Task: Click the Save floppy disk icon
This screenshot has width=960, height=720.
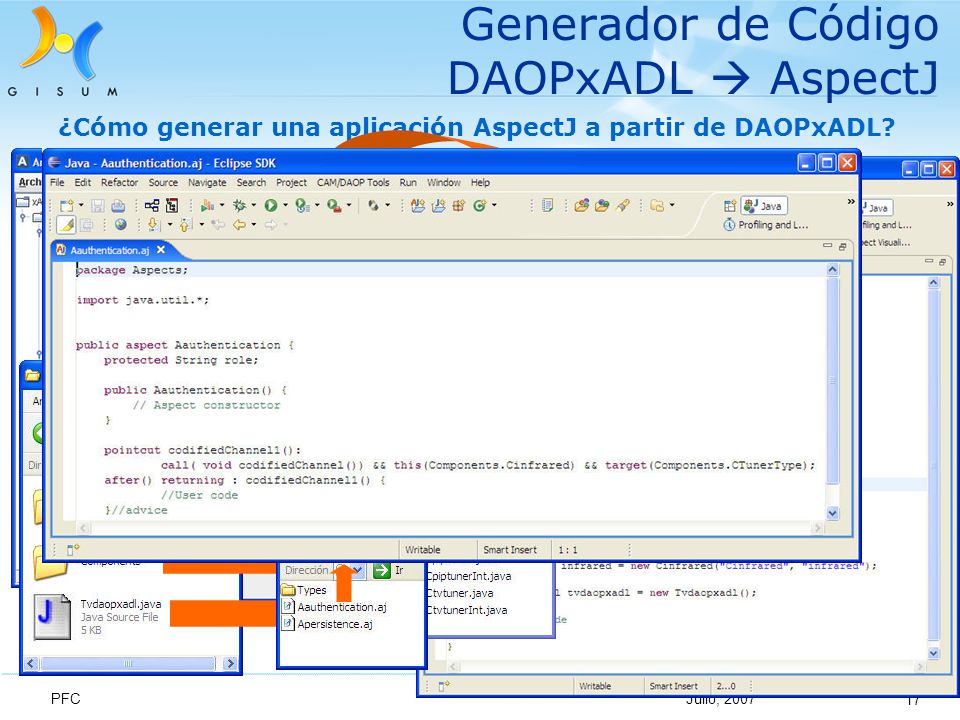Action: [98, 206]
